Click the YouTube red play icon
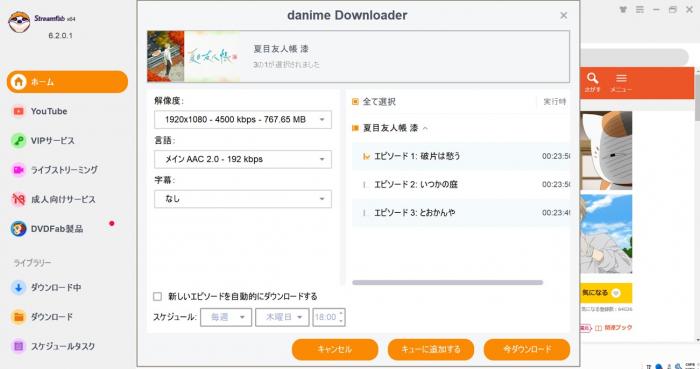The height and width of the screenshot is (369, 700). click(18, 111)
